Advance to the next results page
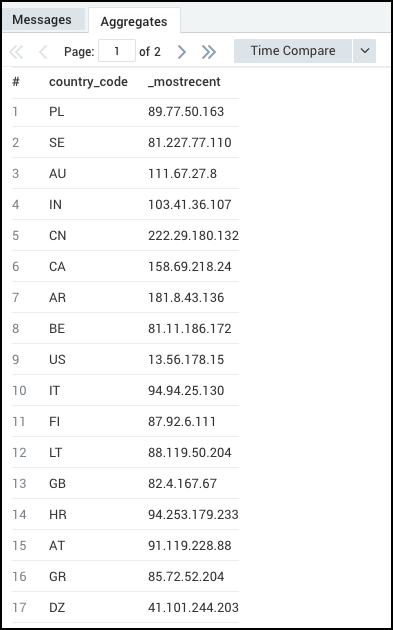The width and height of the screenshot is (393, 630). point(182,51)
